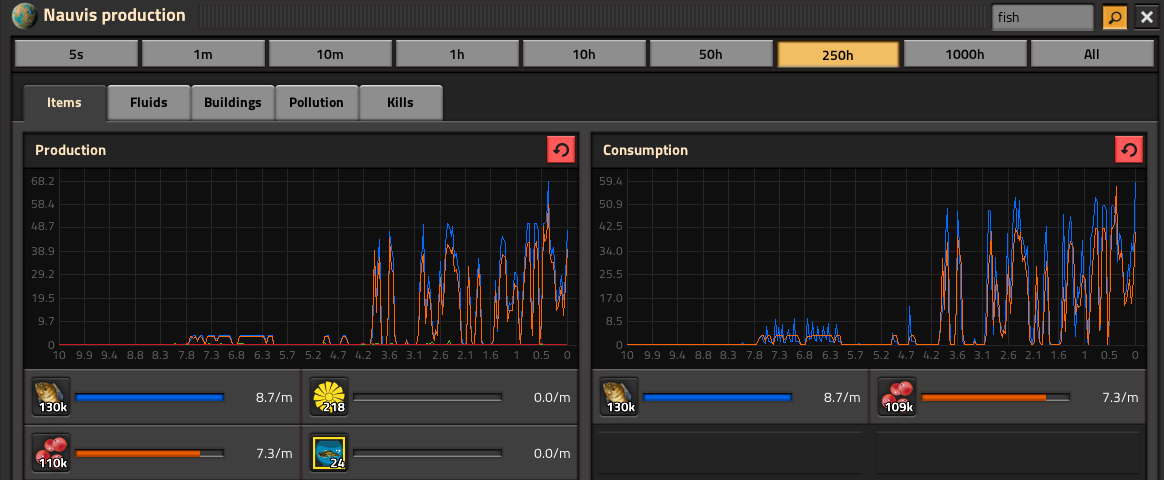Click the Nauvis planet icon
Image resolution: width=1164 pixels, height=480 pixels.
tap(24, 15)
